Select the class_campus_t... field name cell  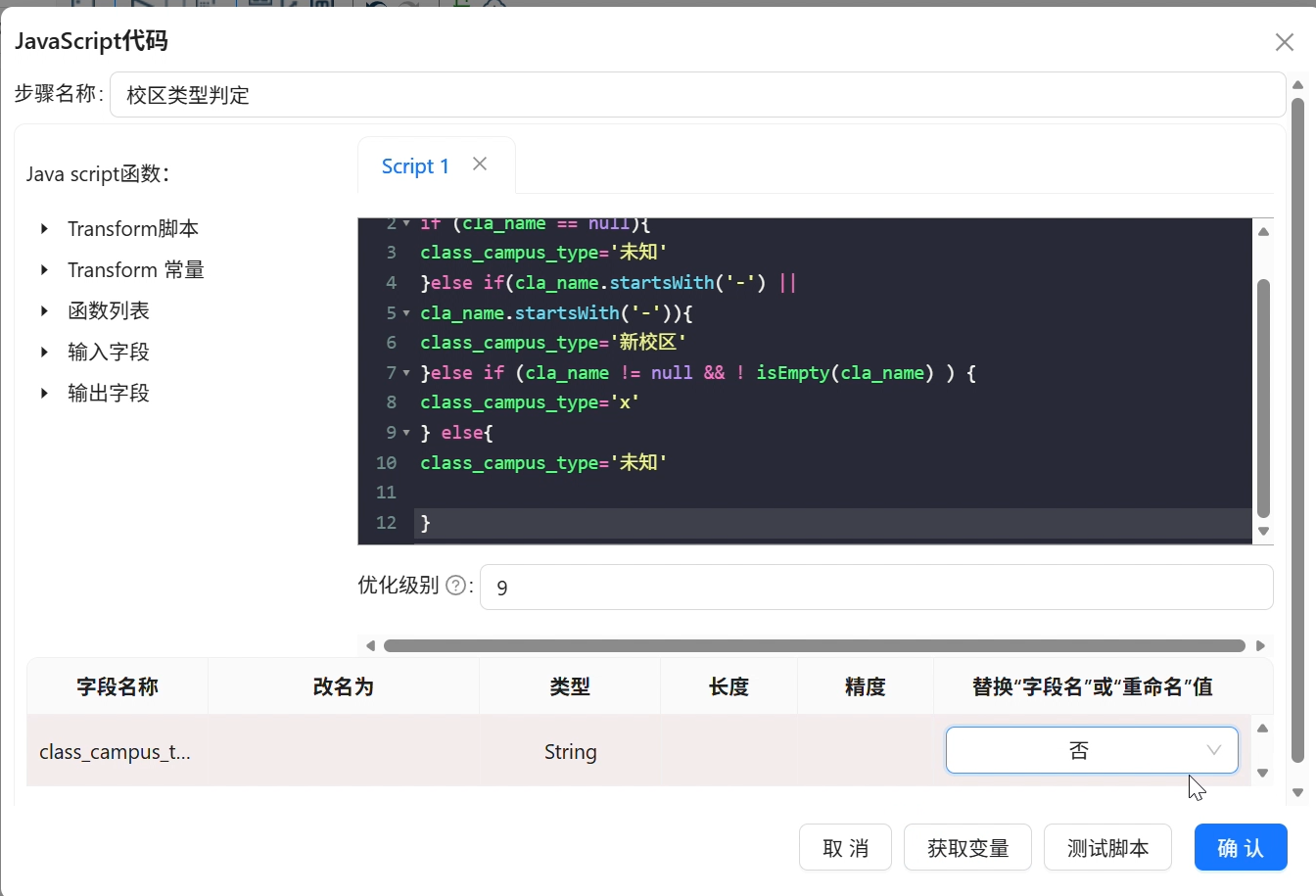click(x=116, y=752)
